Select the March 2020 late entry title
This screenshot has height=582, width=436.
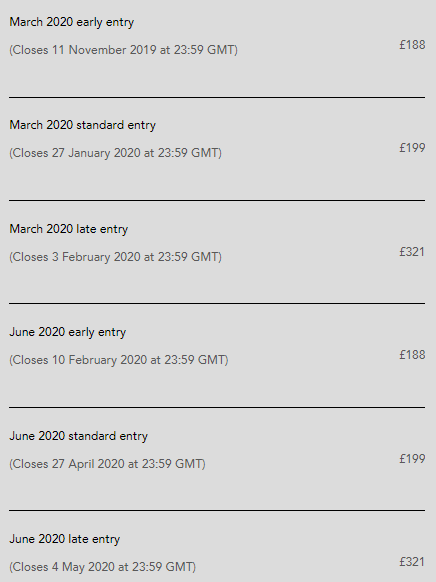pyautogui.click(x=69, y=229)
